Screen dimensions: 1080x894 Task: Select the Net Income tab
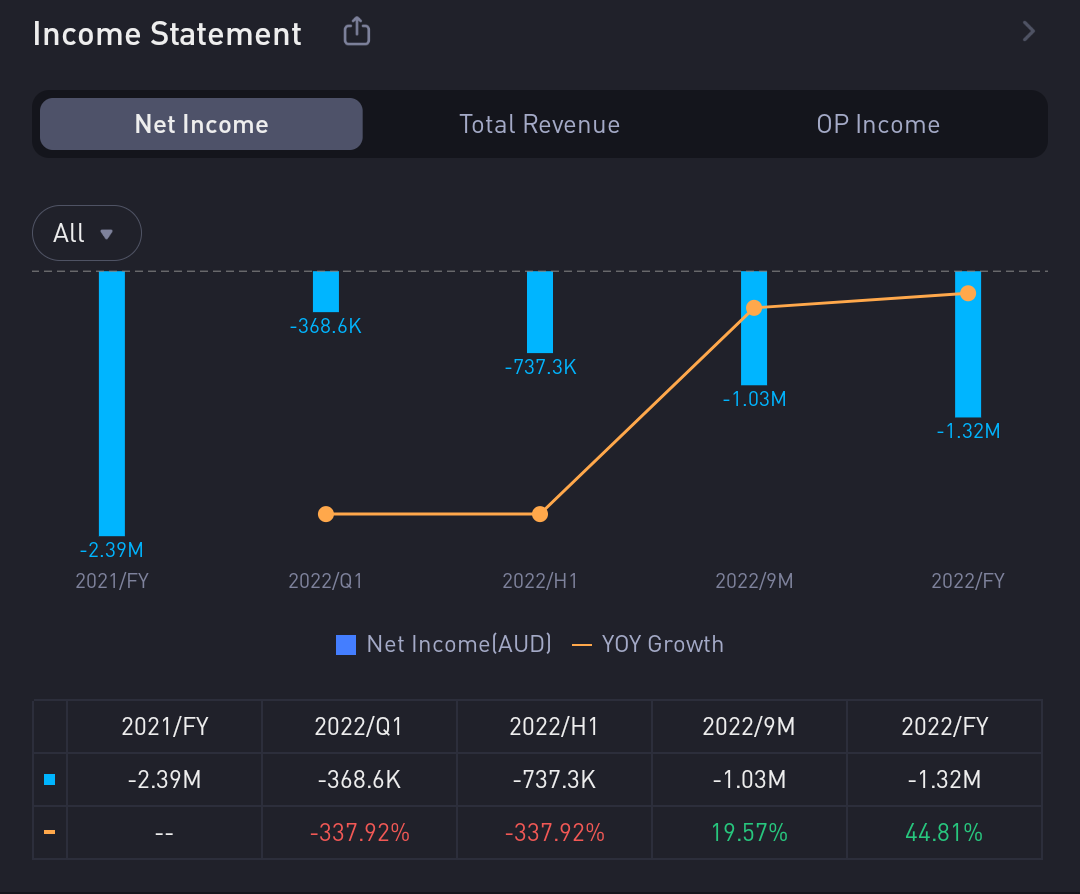click(x=201, y=124)
